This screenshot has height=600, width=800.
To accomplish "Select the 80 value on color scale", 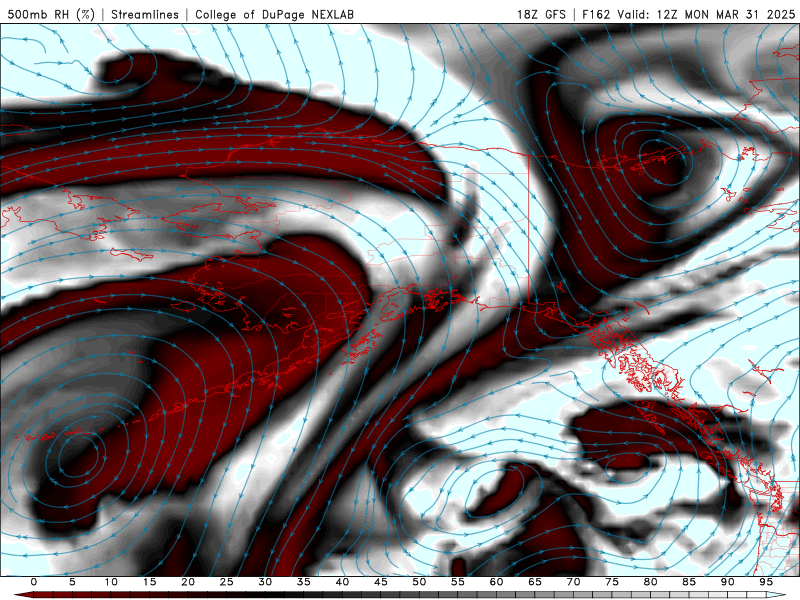I will 650,582.
